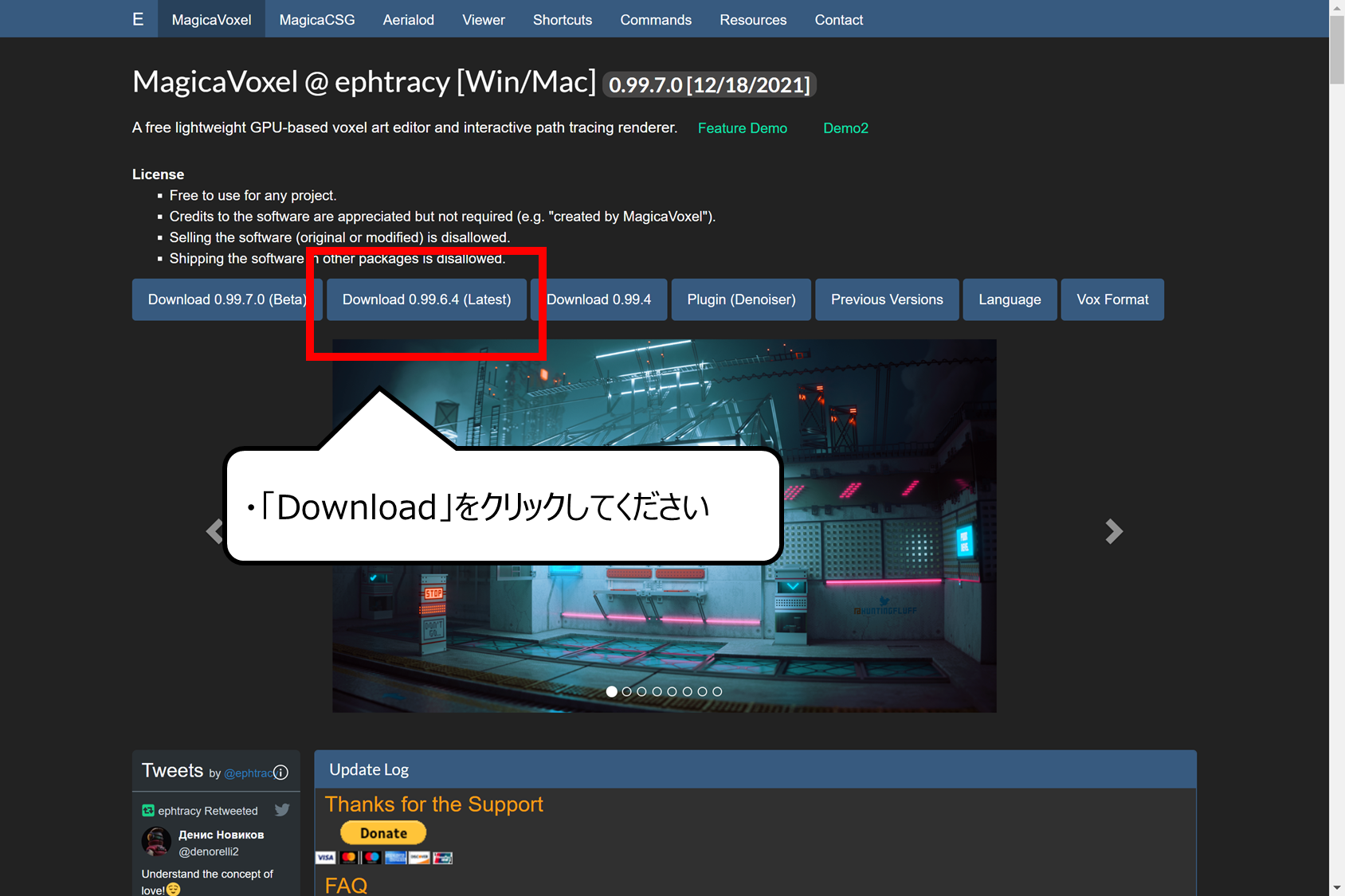Show previous carousel image
1345x896 pixels.
point(214,531)
